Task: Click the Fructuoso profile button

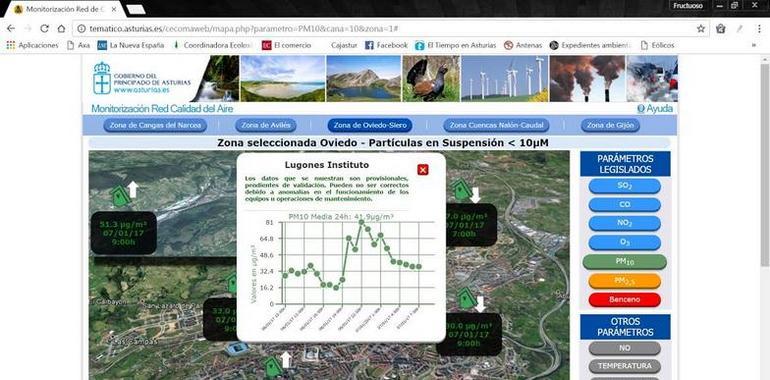Action: click(x=688, y=5)
